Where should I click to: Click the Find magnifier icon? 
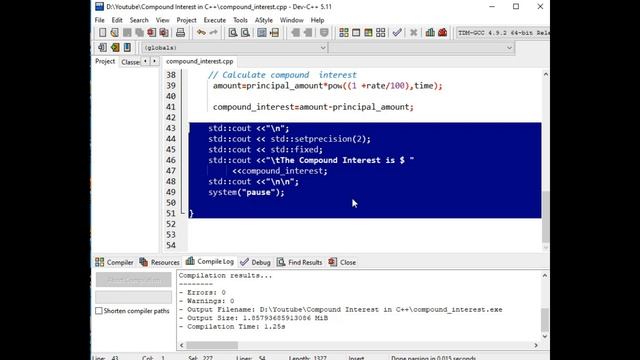[x=233, y=33]
